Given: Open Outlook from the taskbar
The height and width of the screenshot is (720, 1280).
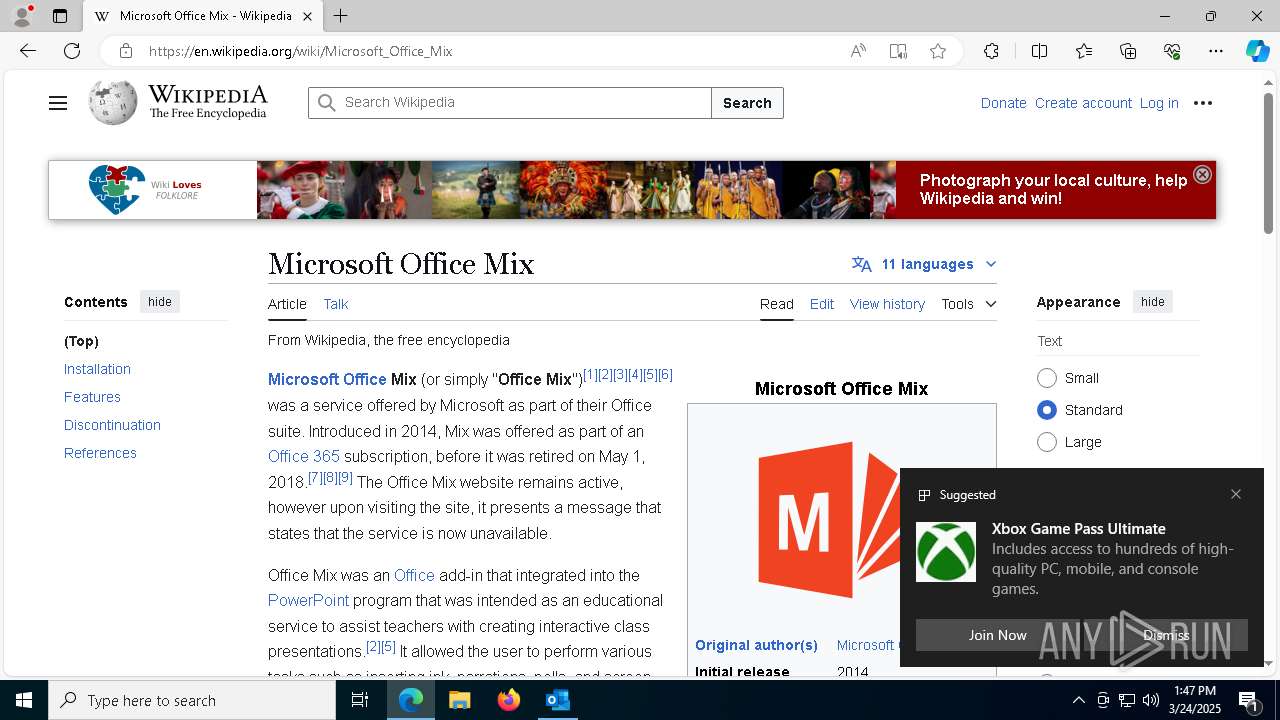Looking at the screenshot, I should 557,700.
